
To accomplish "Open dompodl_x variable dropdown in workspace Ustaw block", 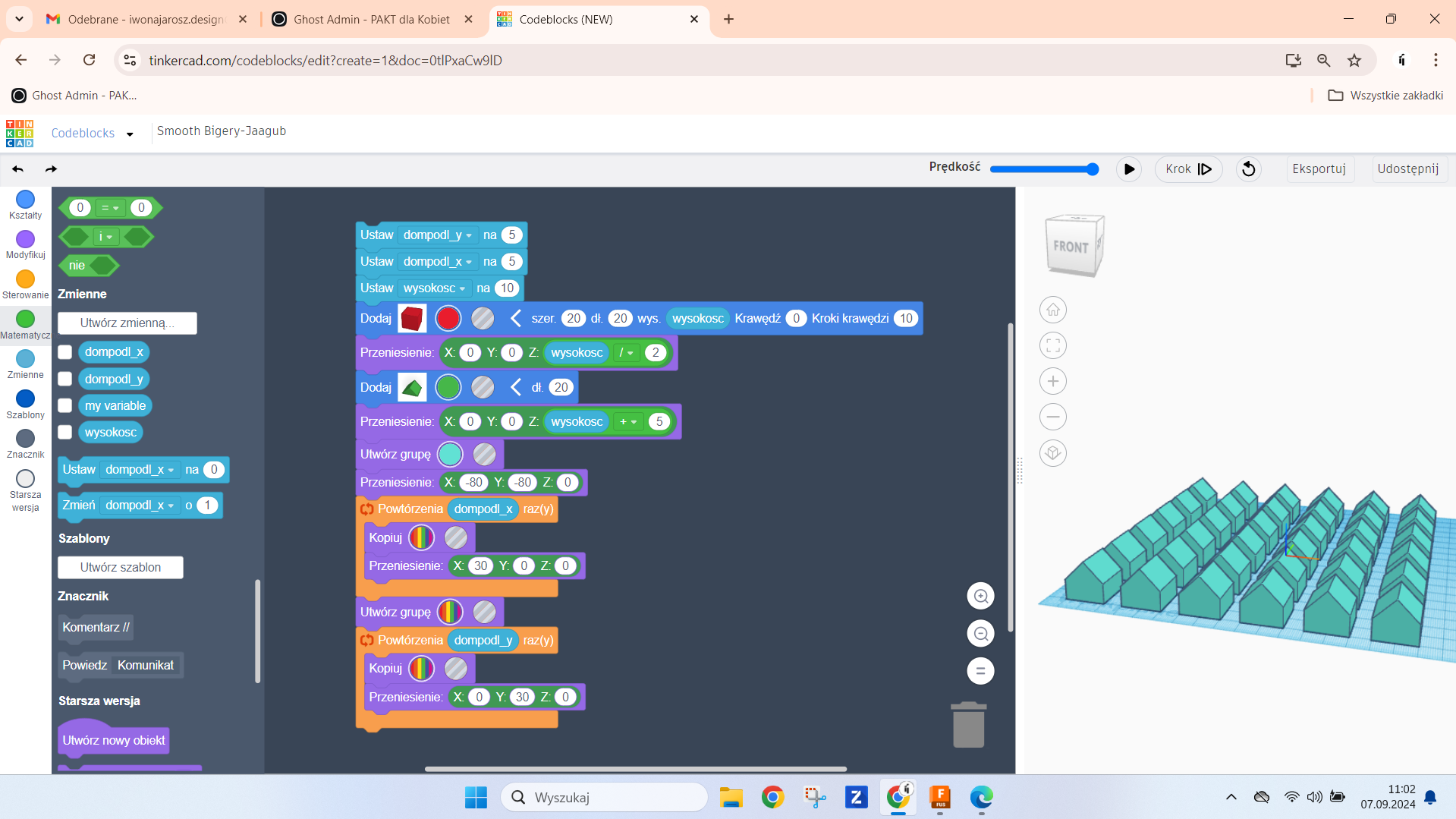I will click(x=438, y=261).
